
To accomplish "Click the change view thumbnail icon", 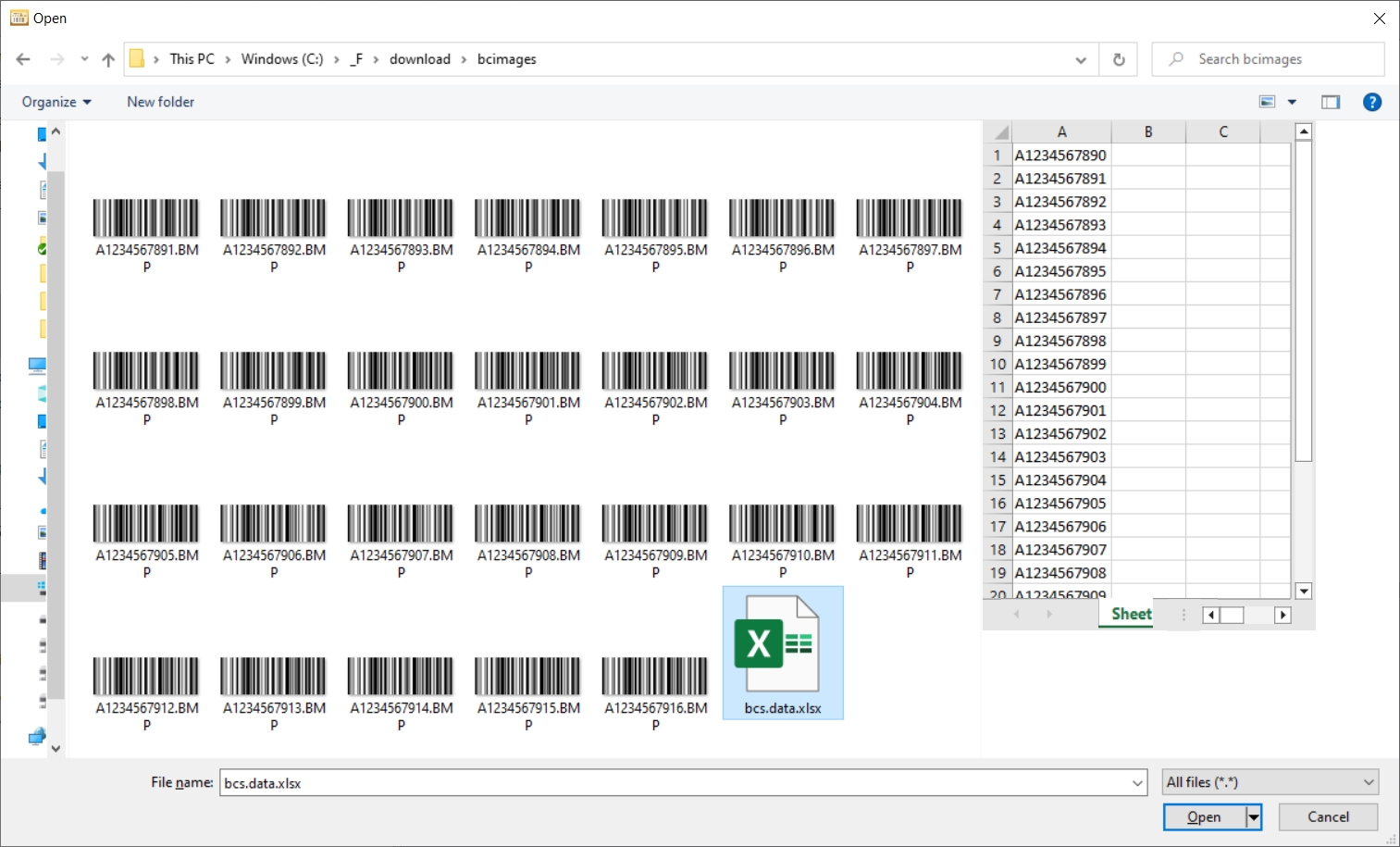I will pyautogui.click(x=1267, y=102).
